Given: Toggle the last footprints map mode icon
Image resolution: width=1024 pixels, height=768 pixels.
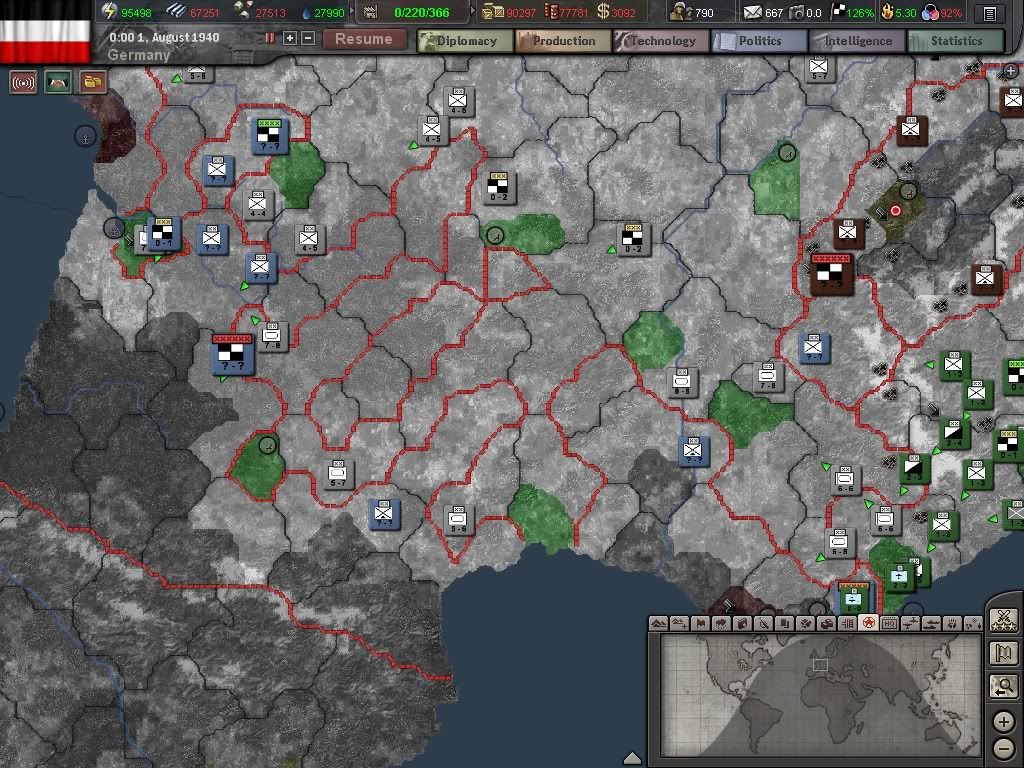Looking at the screenshot, I should pyautogui.click(x=974, y=624).
